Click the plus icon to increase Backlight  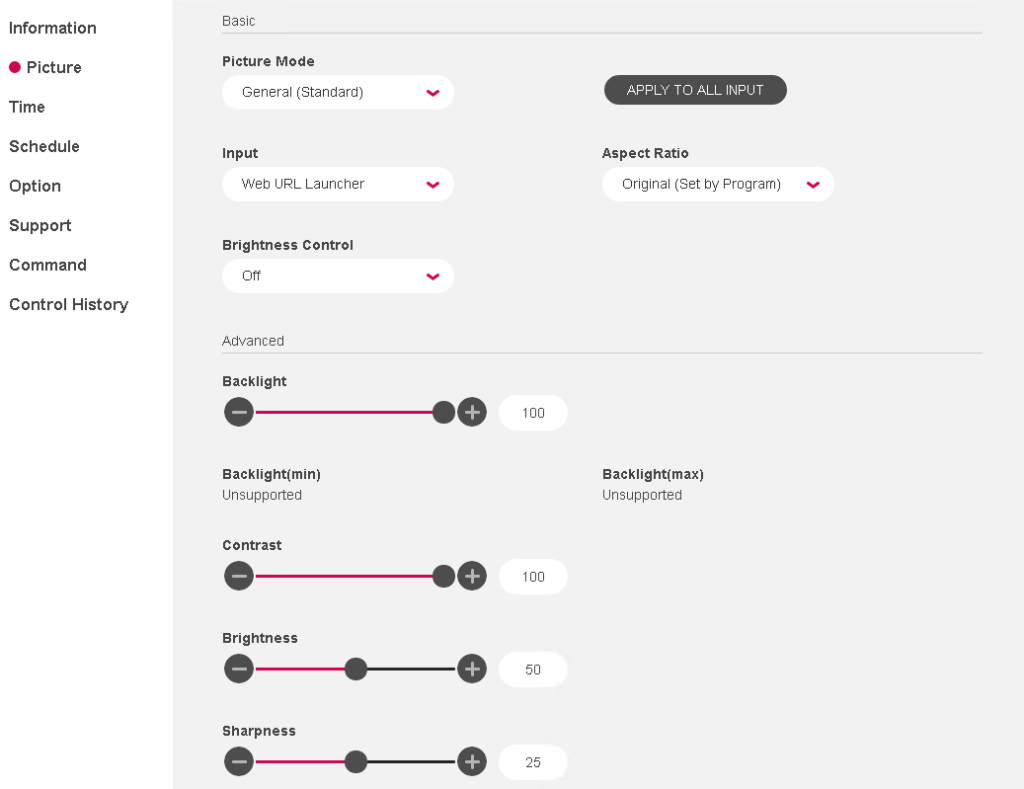pyautogui.click(x=472, y=411)
